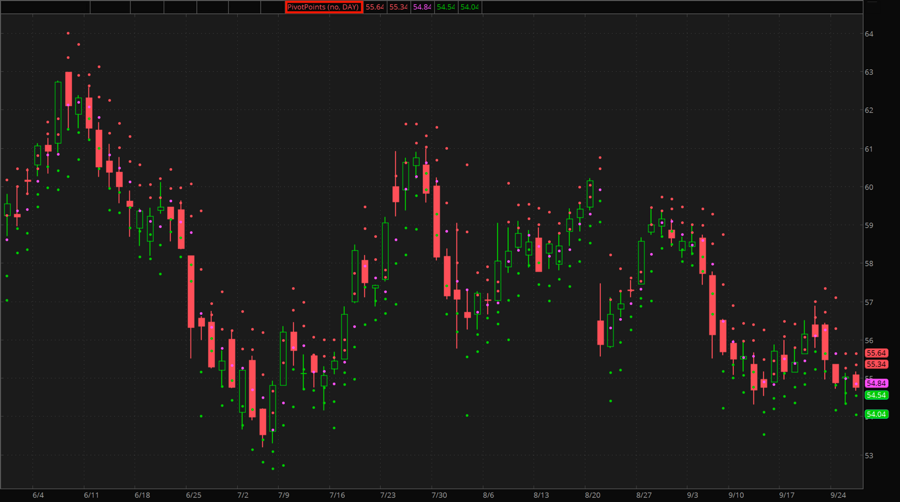900x502 pixels.
Task: Select the 7/16 date on the time axis
Action: 337,495
